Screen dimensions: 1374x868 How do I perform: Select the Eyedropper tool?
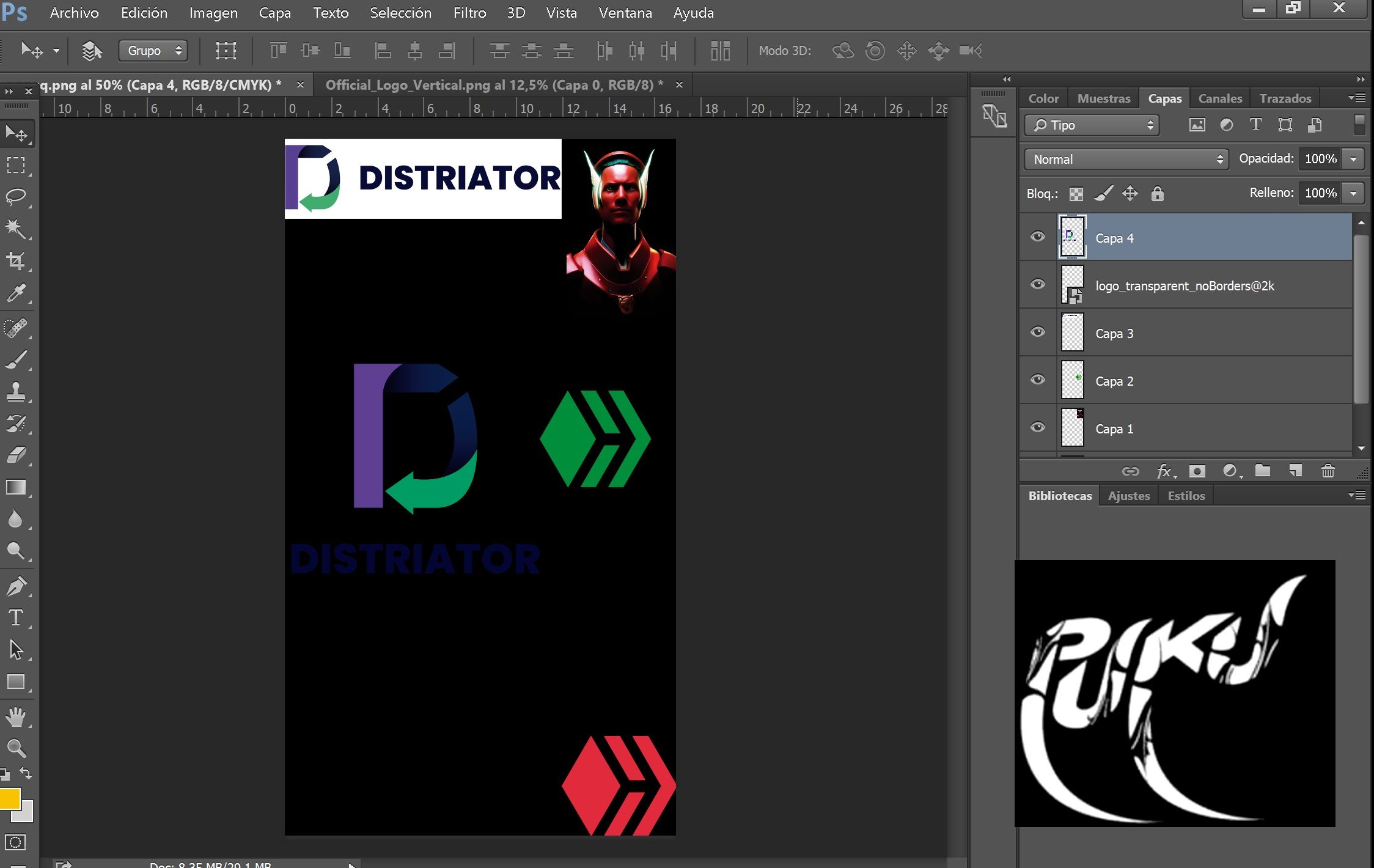click(x=16, y=293)
